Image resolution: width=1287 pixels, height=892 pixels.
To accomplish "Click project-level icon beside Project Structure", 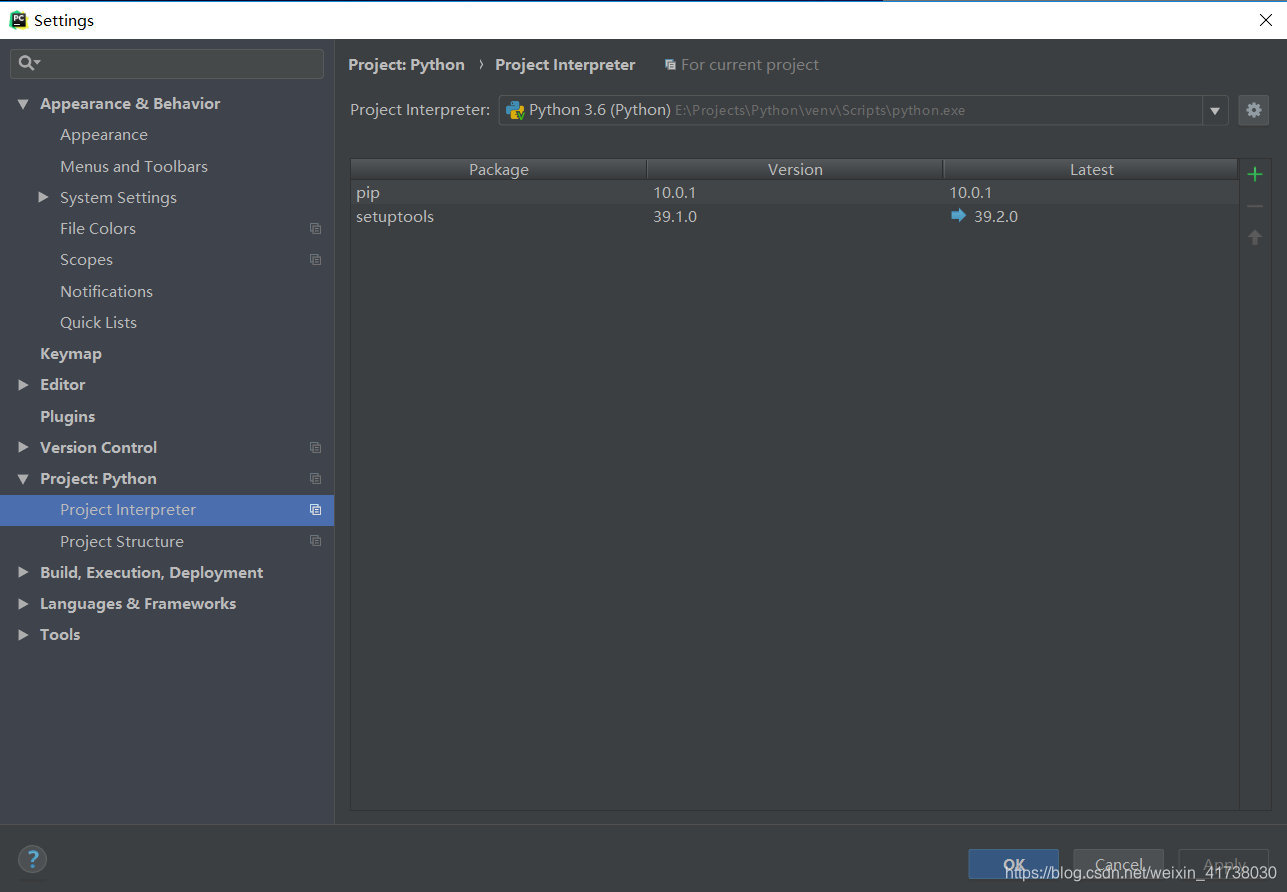I will click(315, 541).
